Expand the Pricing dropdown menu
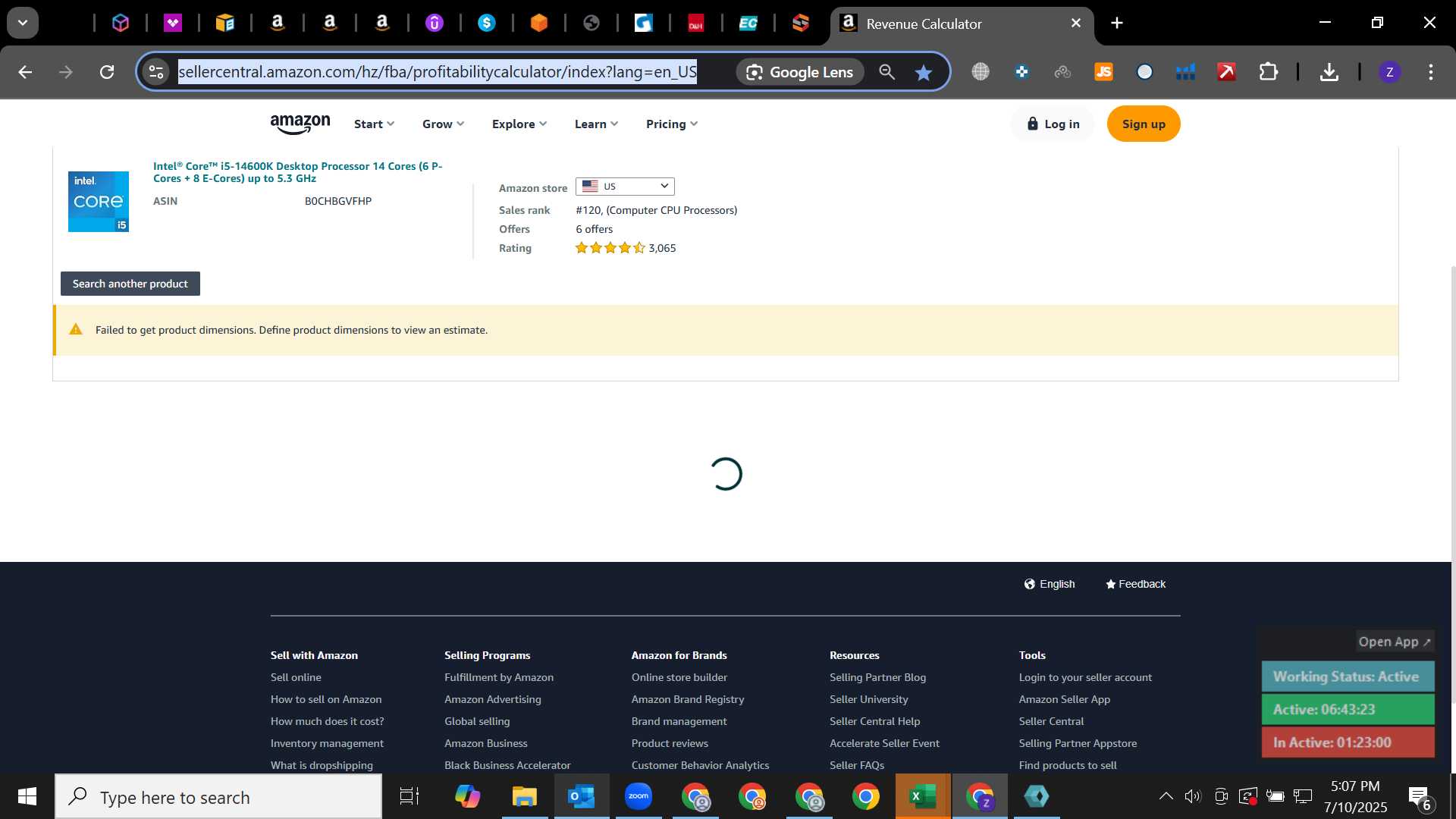1456x819 pixels. pos(672,124)
